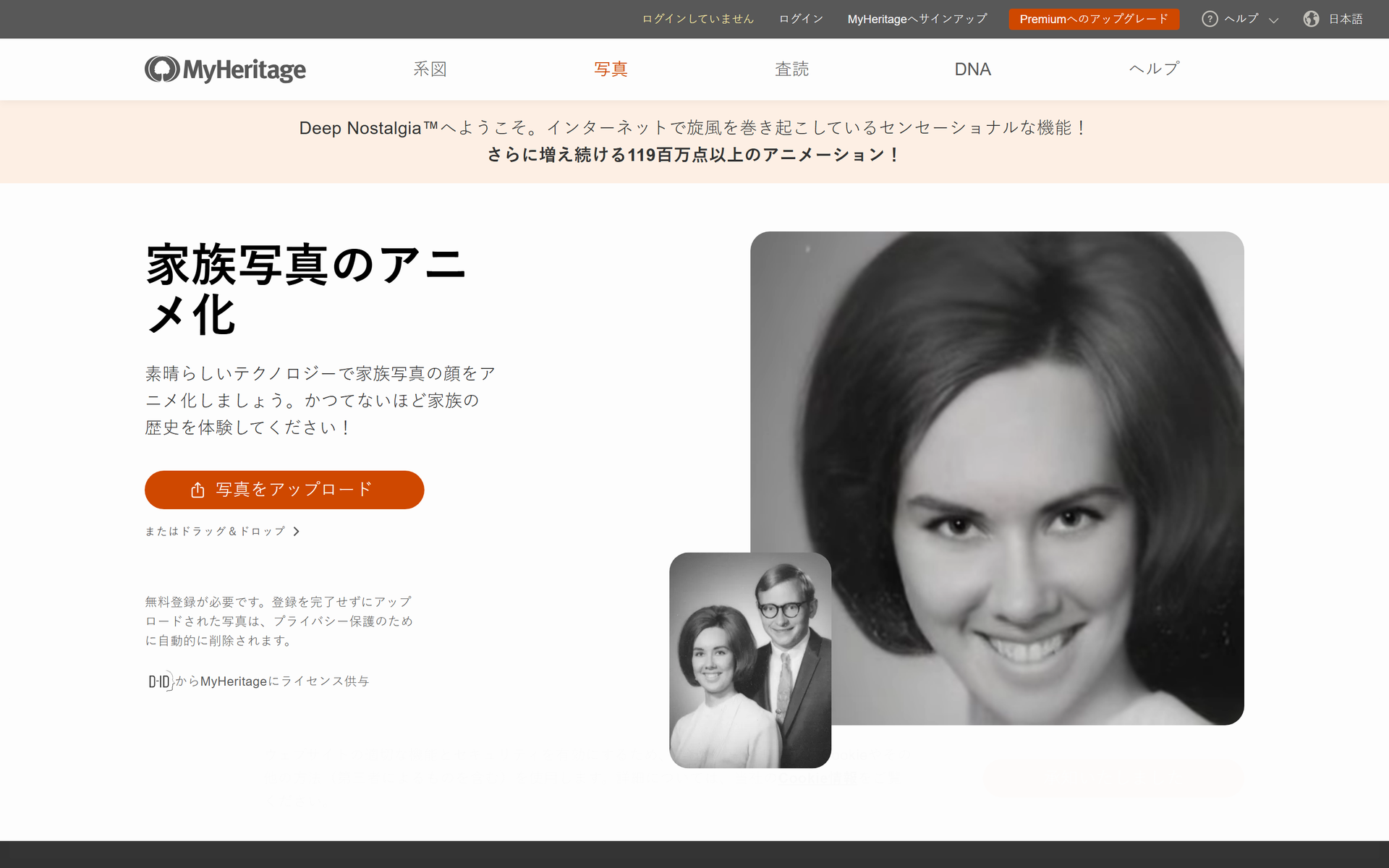
Task: Open the DNA menu
Action: tap(972, 69)
